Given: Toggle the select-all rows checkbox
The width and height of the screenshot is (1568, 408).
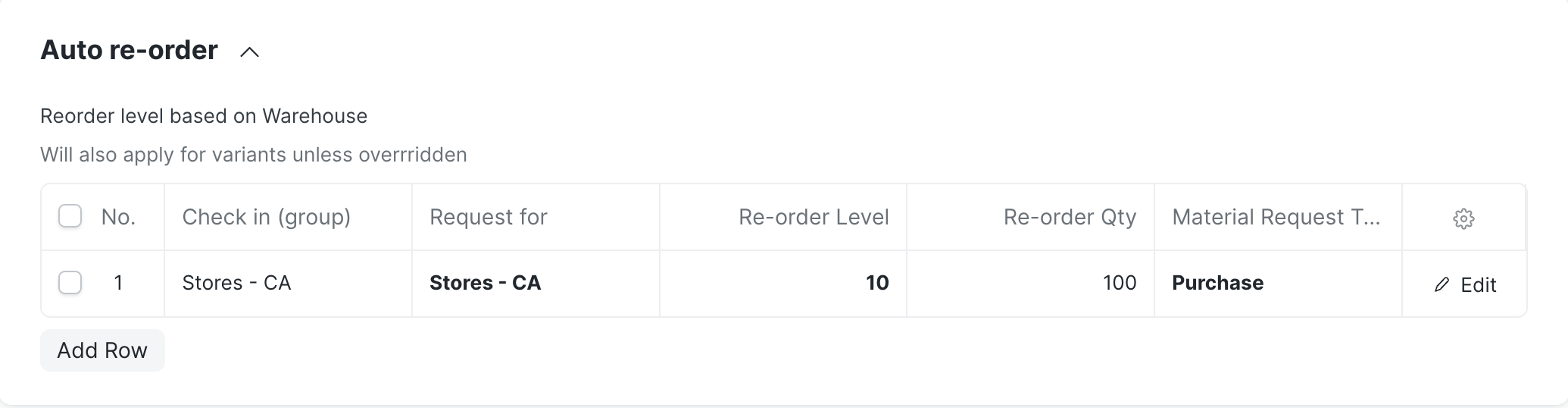Looking at the screenshot, I should click(x=70, y=216).
